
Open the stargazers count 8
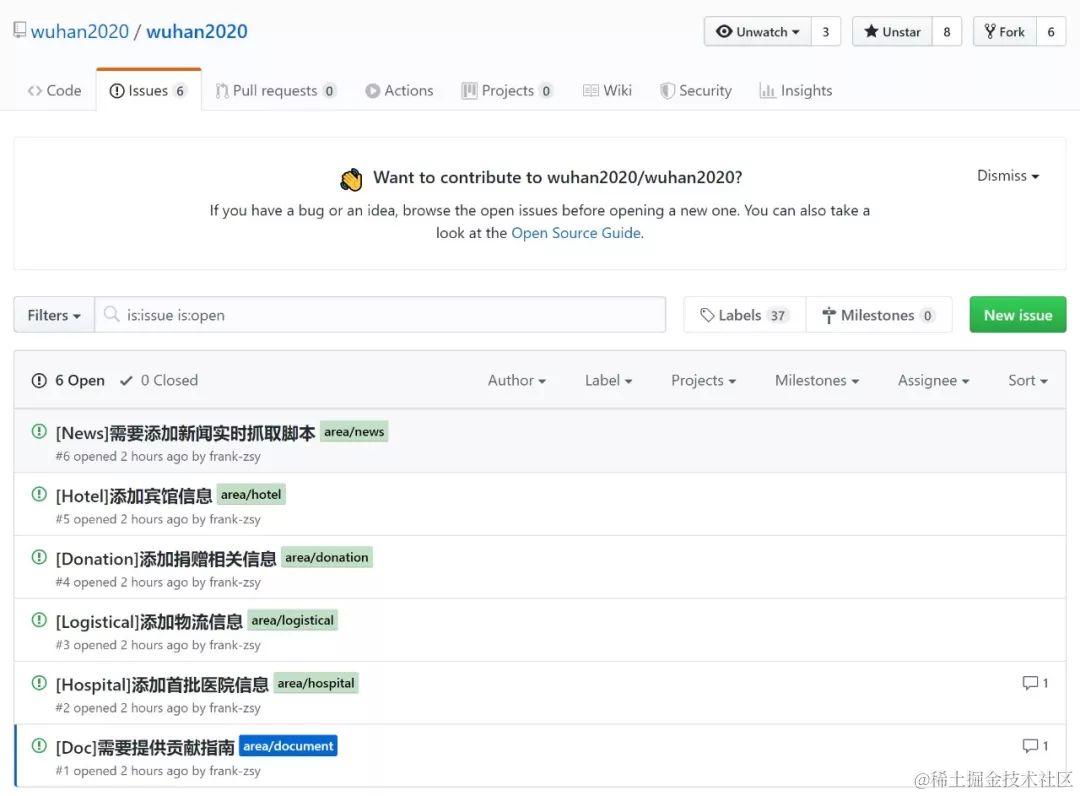point(947,32)
